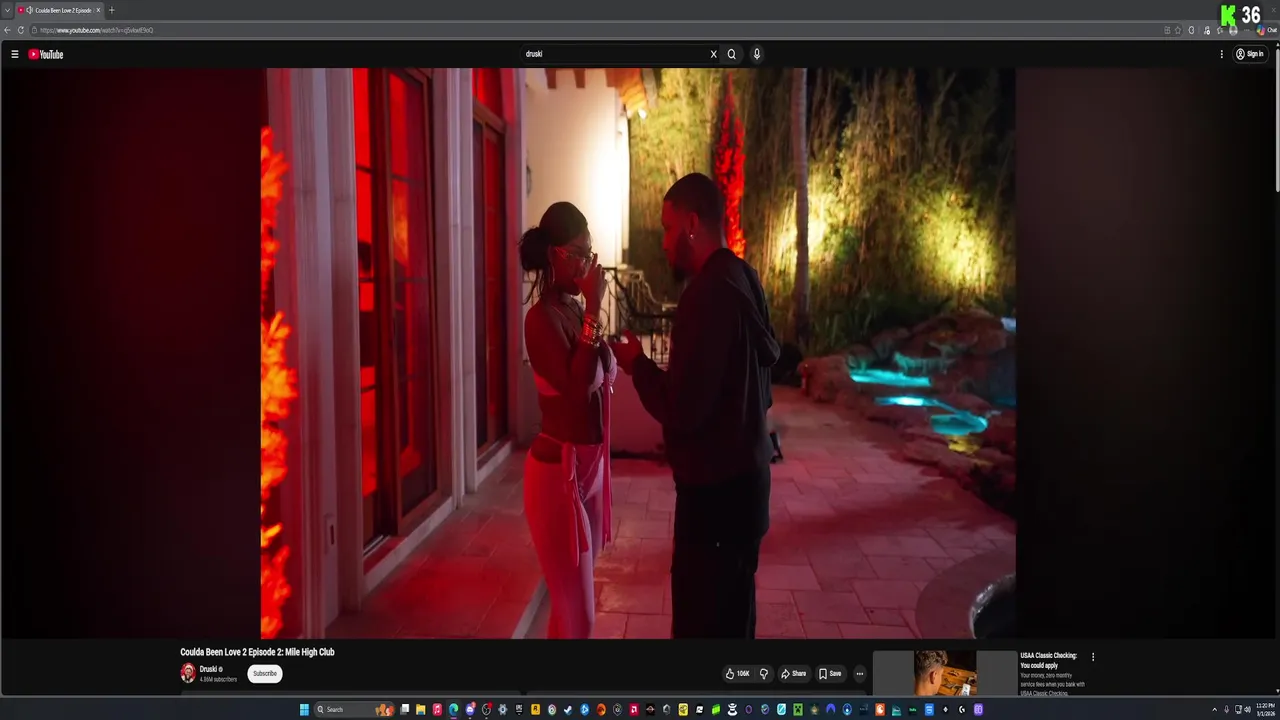Viewport: 1280px width, 720px height.
Task: Dislike the video
Action: (763, 674)
